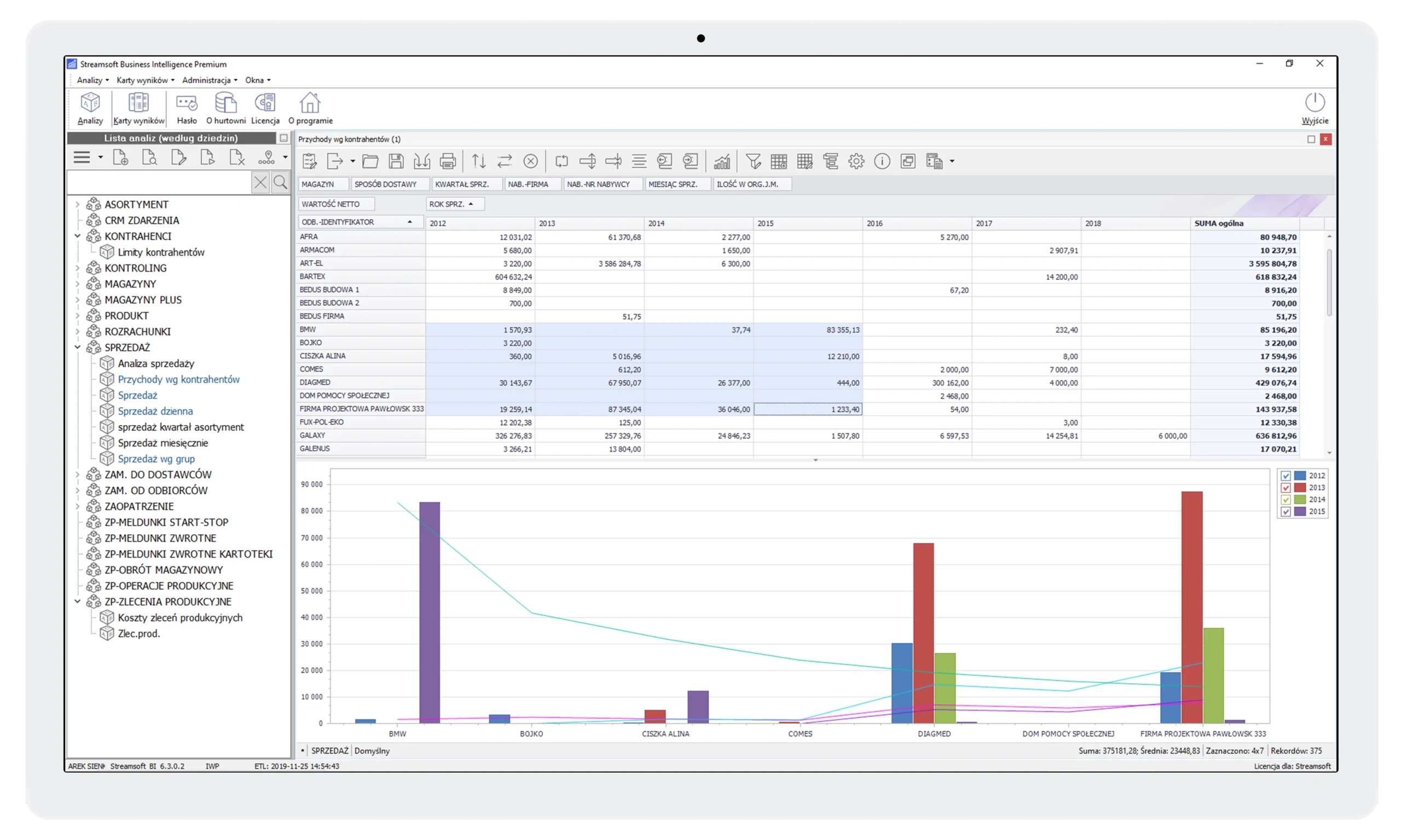Viewport: 1401px width, 840px height.
Task: Open the Administracja menu
Action: pos(209,80)
